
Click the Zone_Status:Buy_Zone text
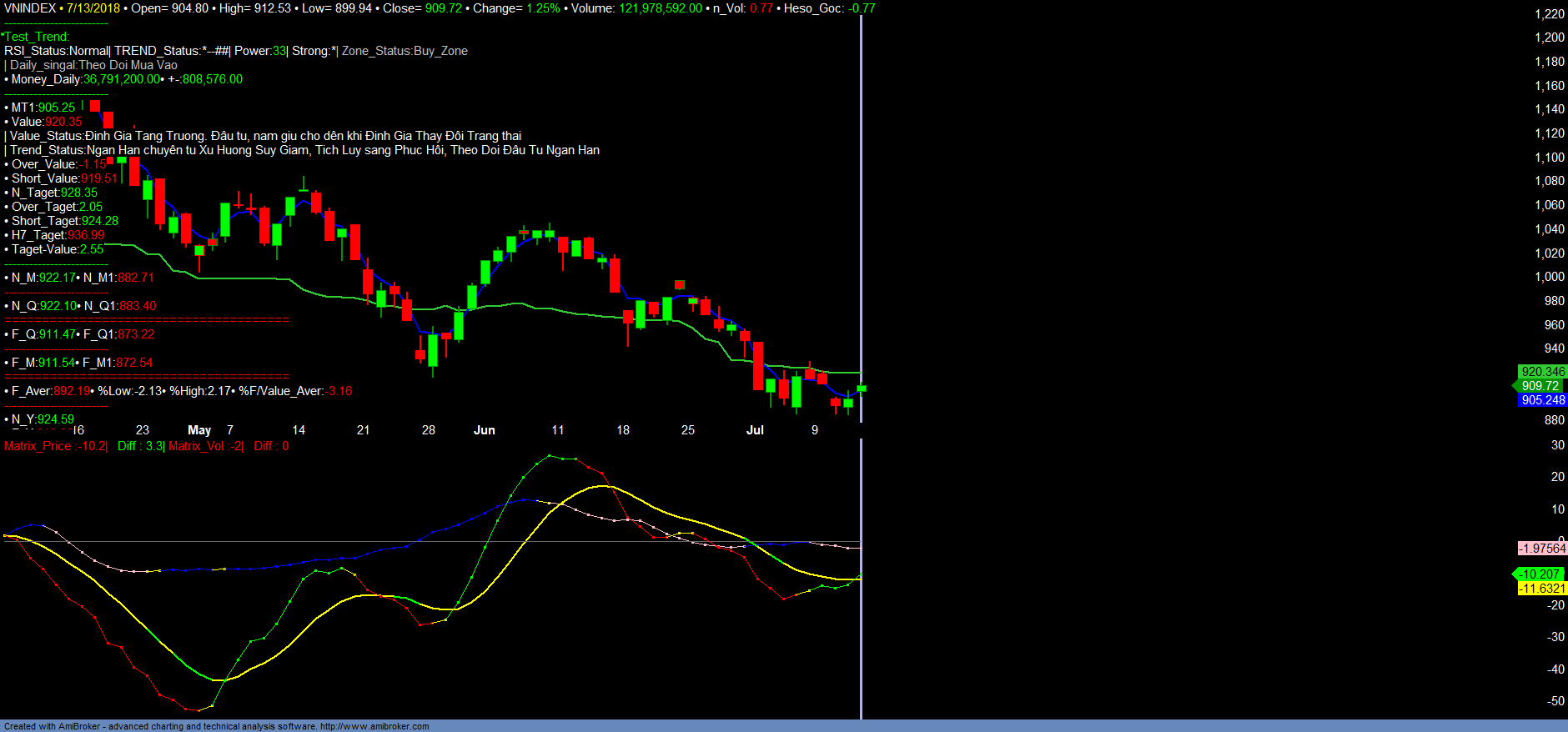(405, 51)
